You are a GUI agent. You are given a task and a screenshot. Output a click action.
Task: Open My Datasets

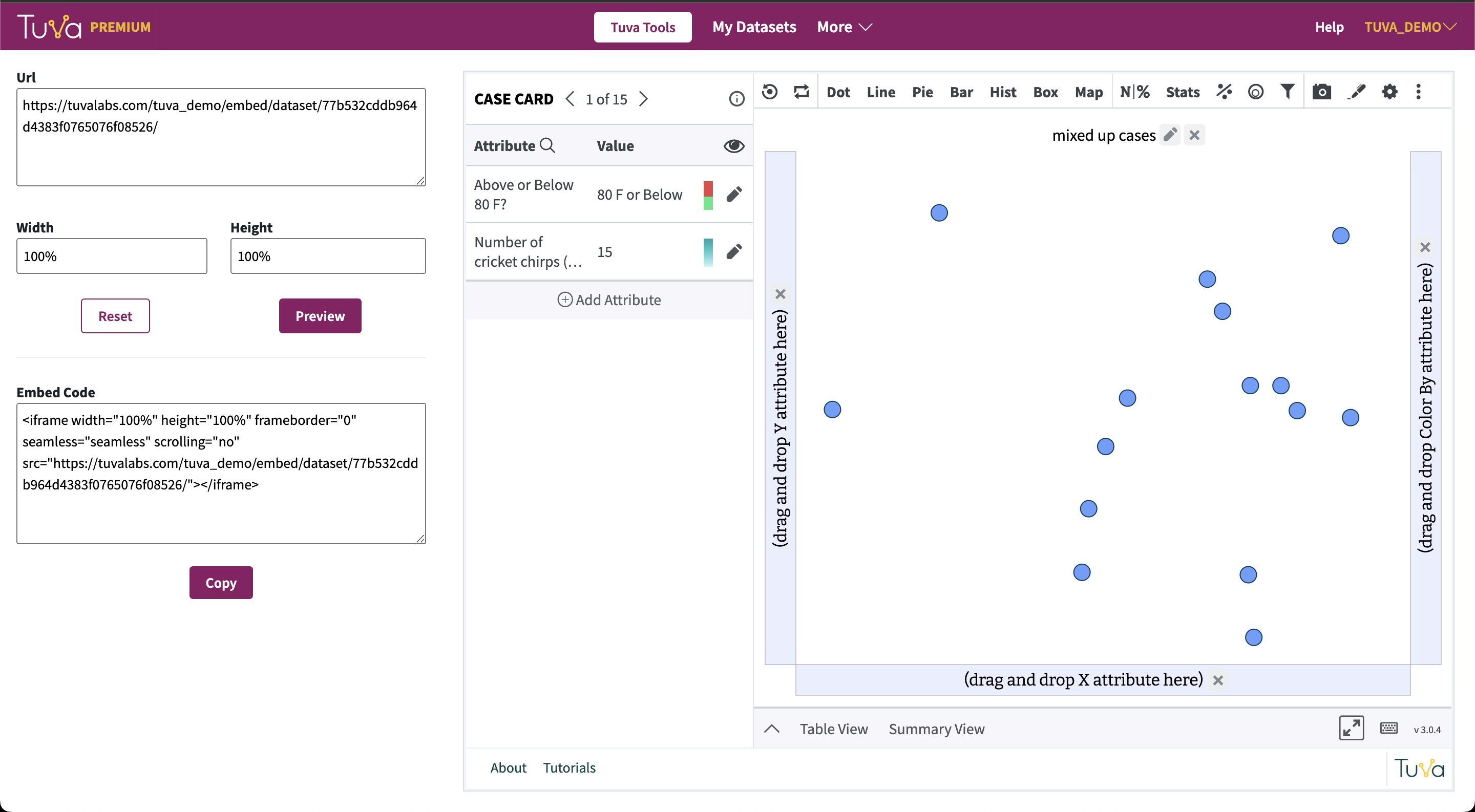coord(754,27)
